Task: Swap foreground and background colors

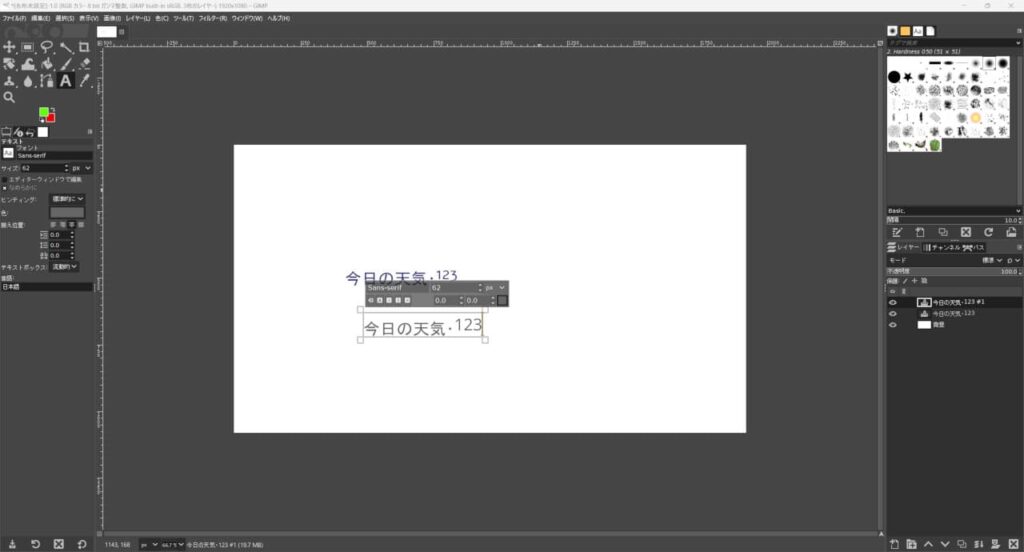Action: pyautogui.click(x=52, y=110)
